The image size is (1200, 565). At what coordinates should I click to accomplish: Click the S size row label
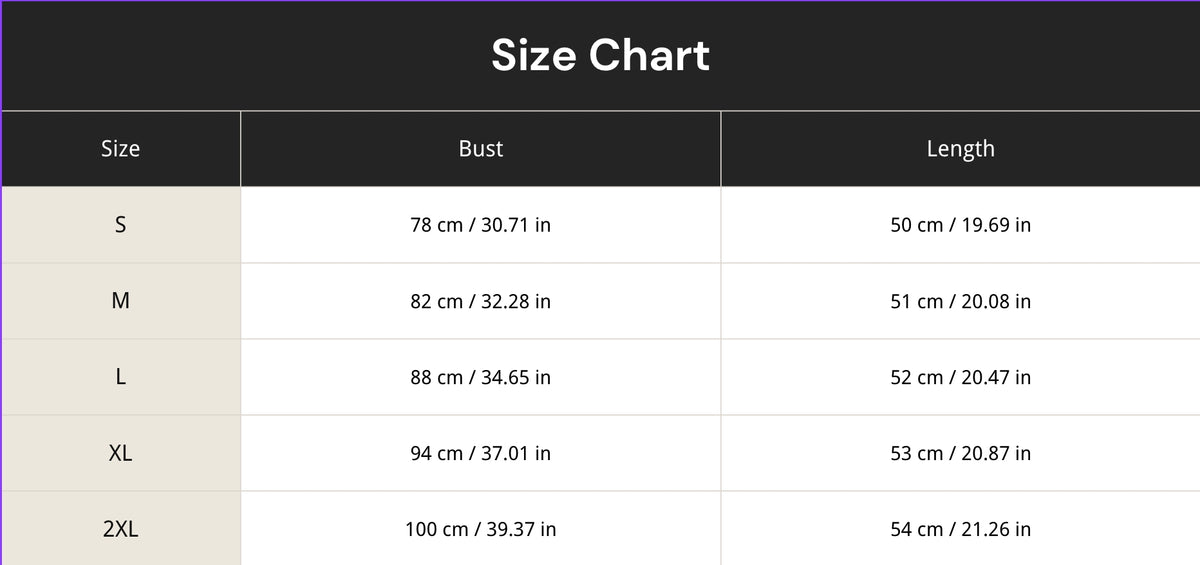click(120, 225)
